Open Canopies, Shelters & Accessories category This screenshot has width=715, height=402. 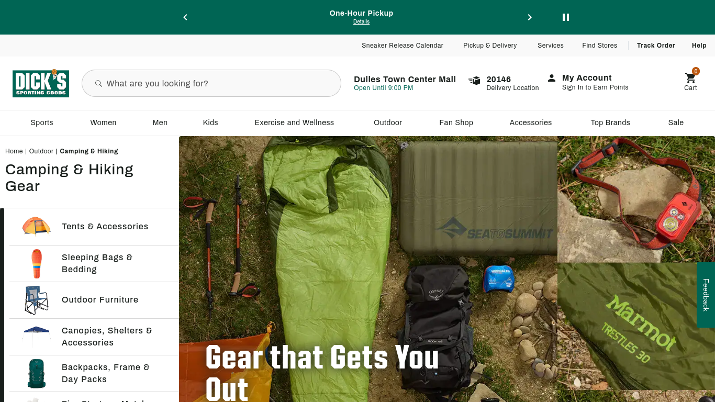point(107,336)
